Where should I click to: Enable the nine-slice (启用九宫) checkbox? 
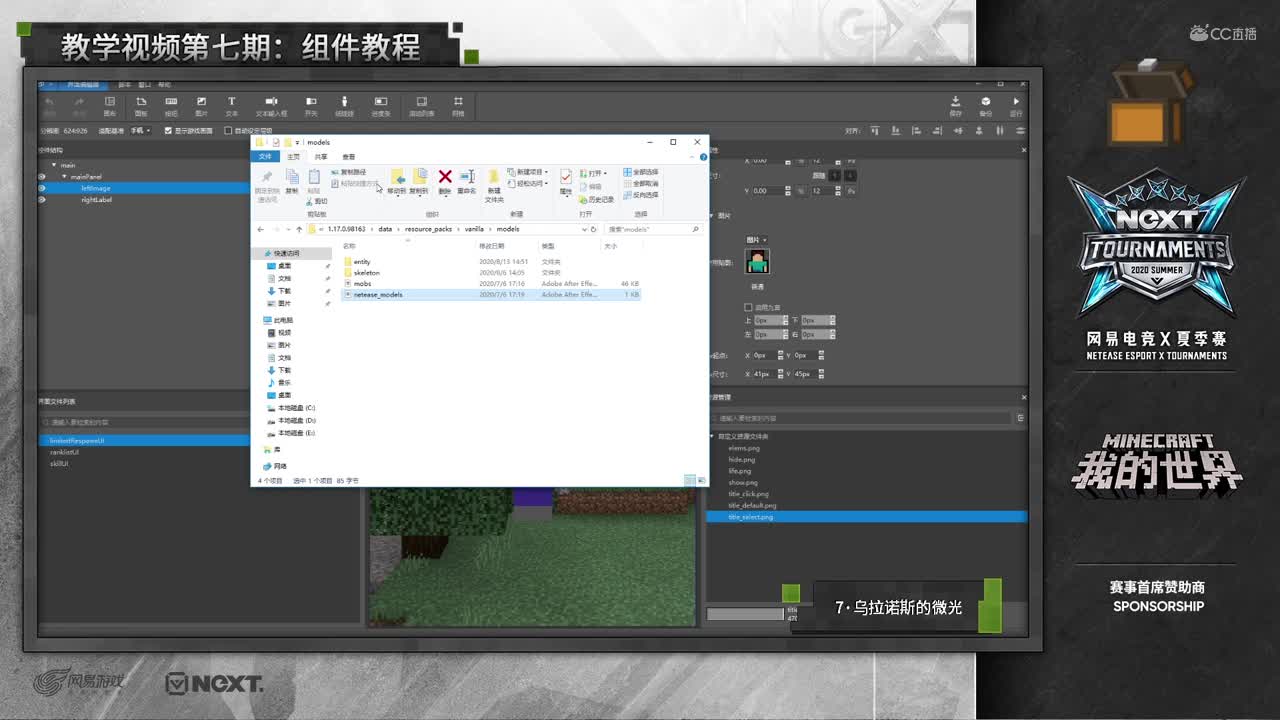pos(748,307)
